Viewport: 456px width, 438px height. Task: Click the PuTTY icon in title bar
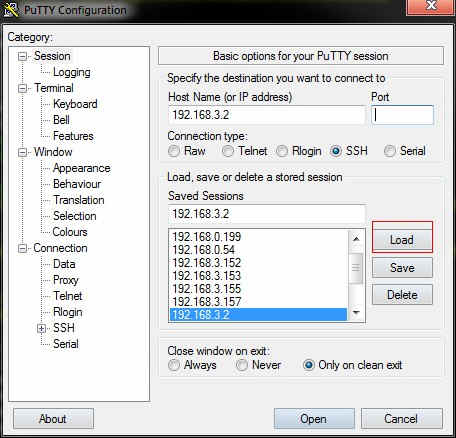click(11, 9)
